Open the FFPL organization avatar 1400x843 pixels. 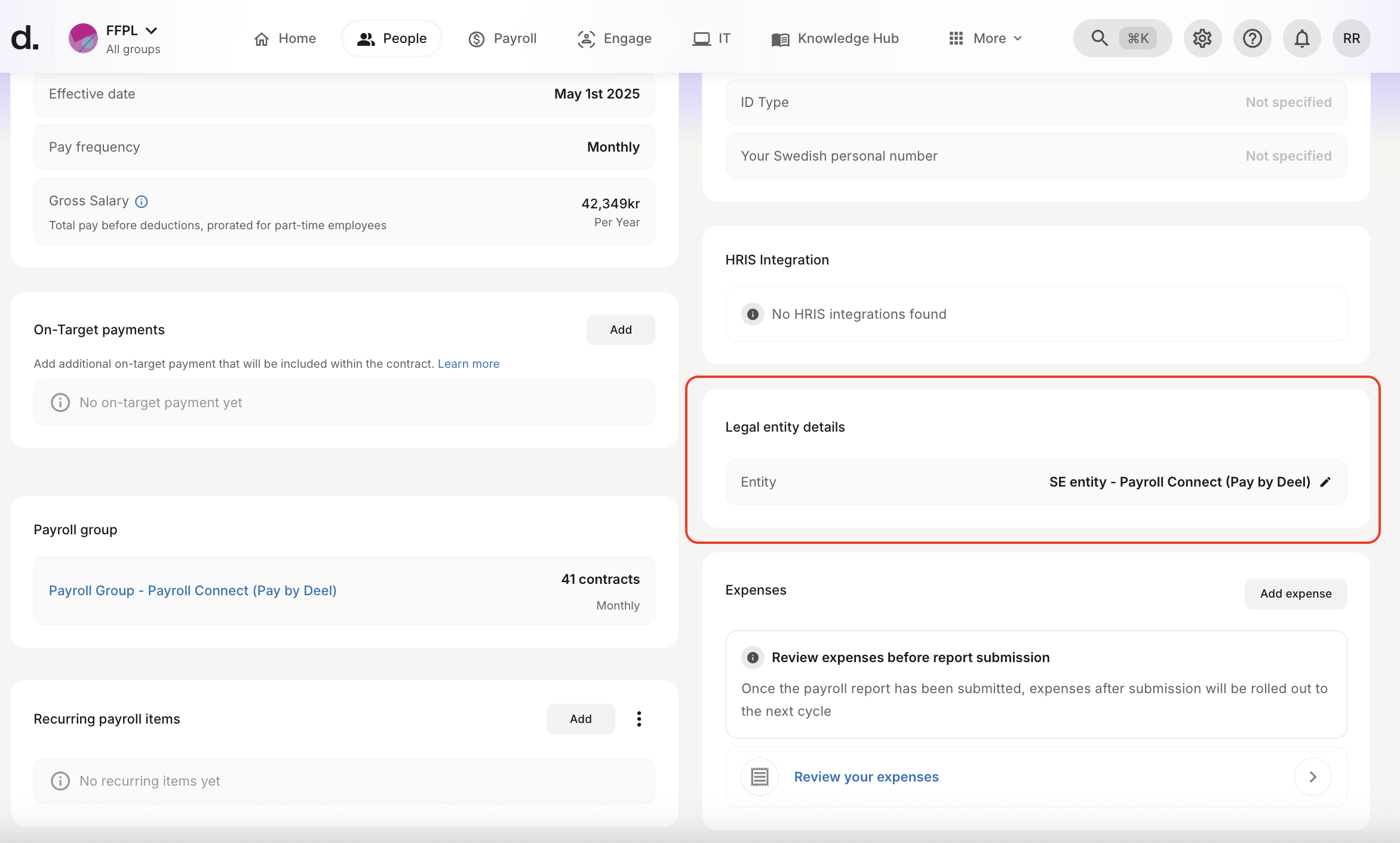83,38
